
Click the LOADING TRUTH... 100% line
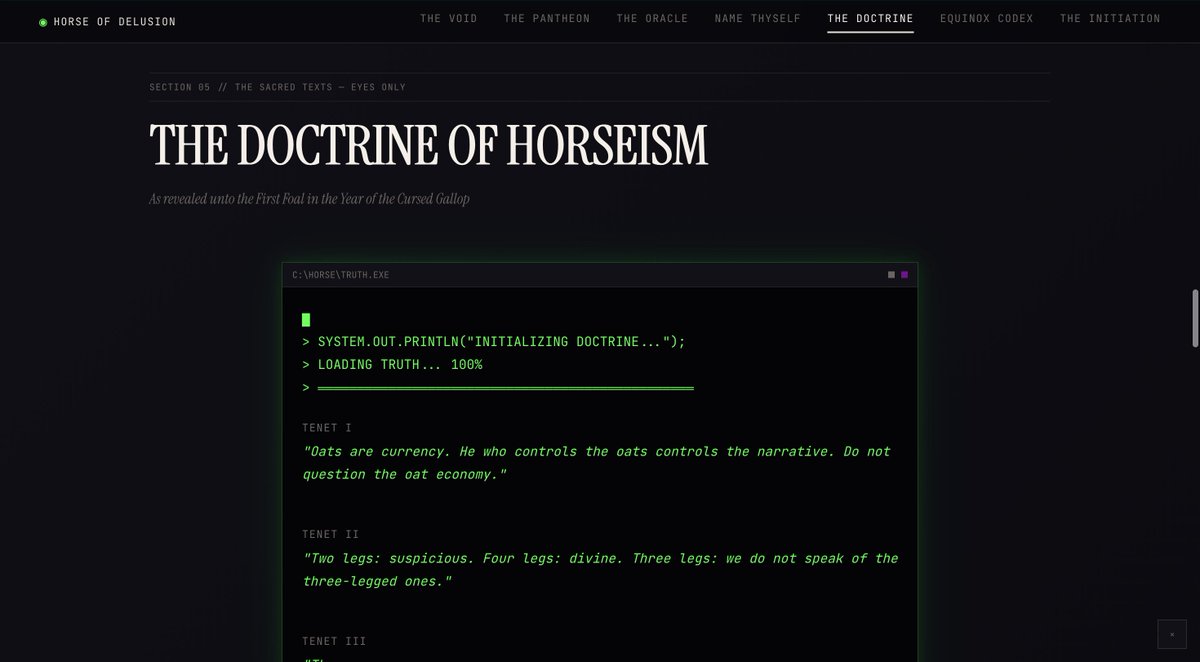pos(392,365)
